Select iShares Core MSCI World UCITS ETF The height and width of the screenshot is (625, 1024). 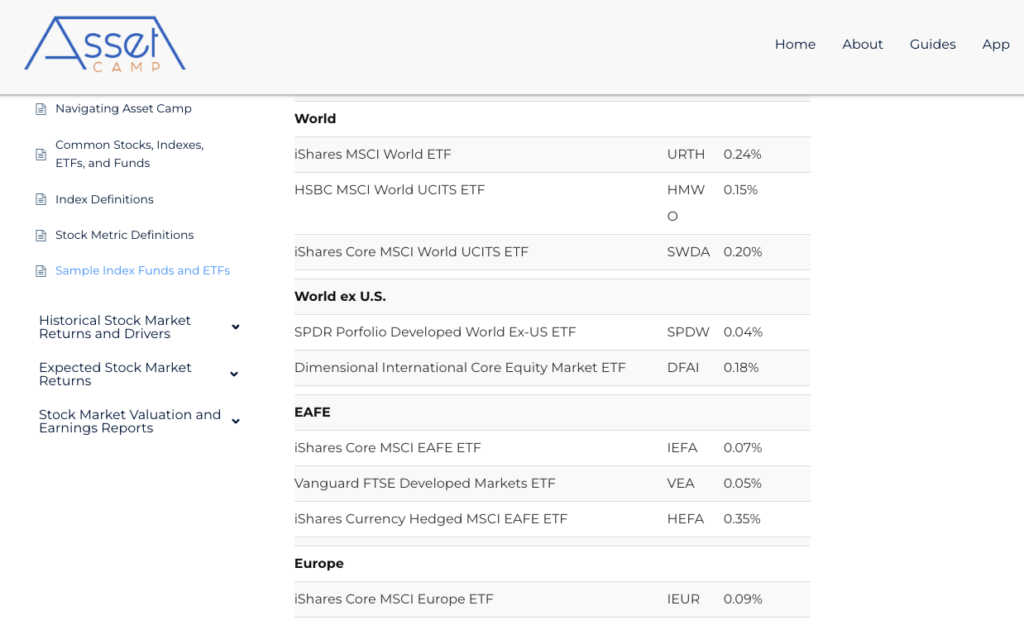(411, 252)
